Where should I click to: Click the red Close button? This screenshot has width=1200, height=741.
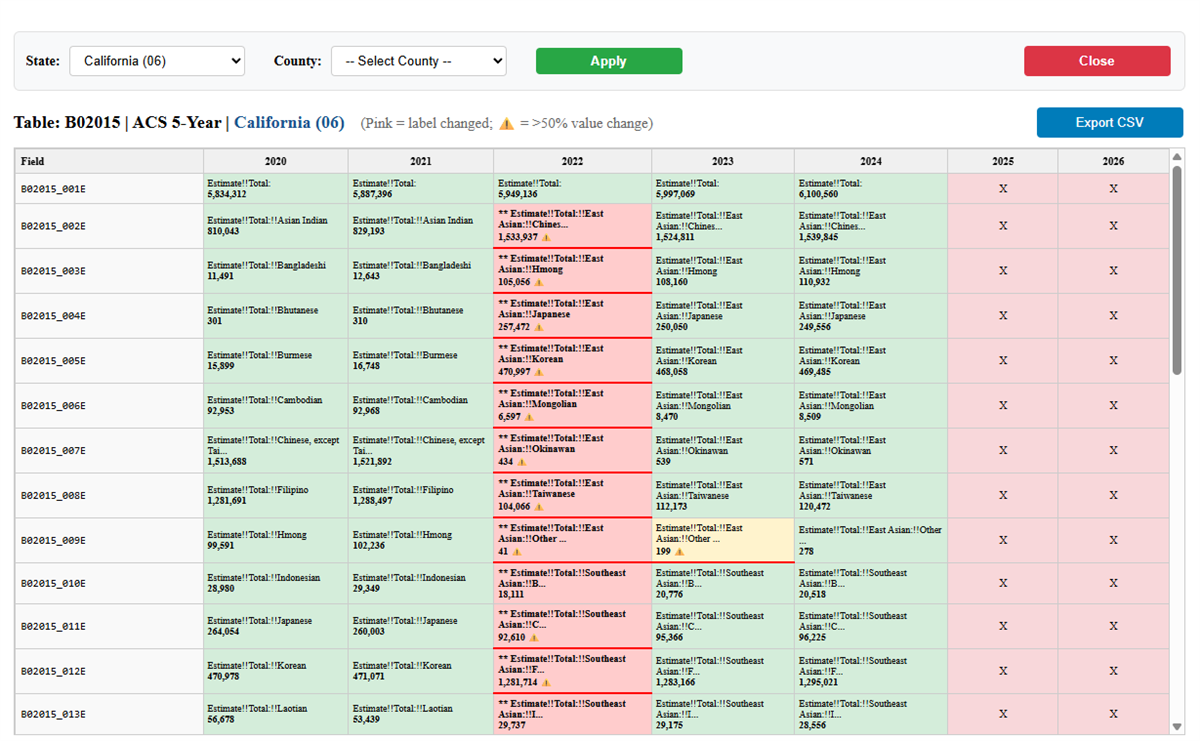1097,61
